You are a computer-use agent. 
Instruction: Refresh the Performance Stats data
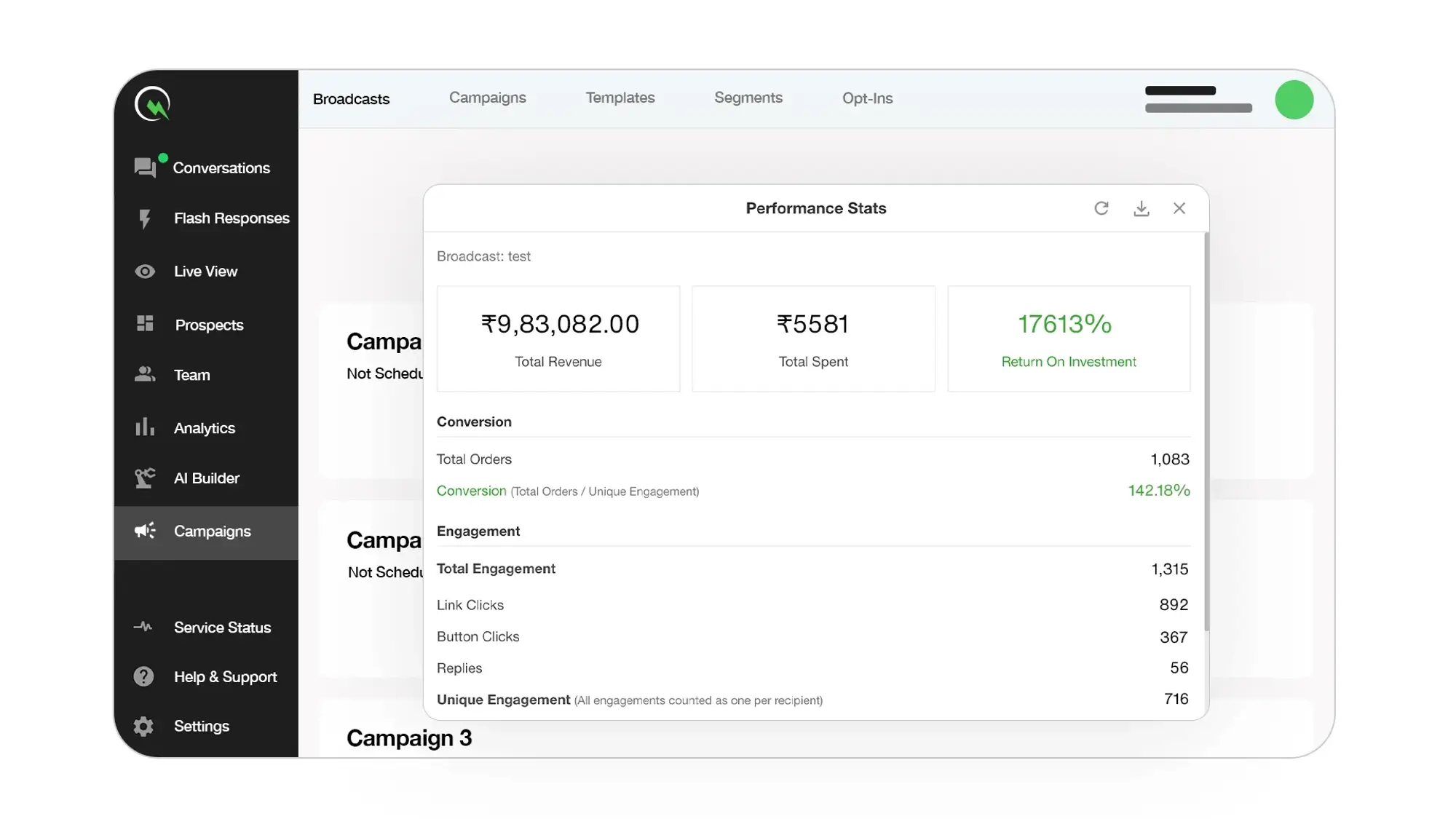[1101, 208]
